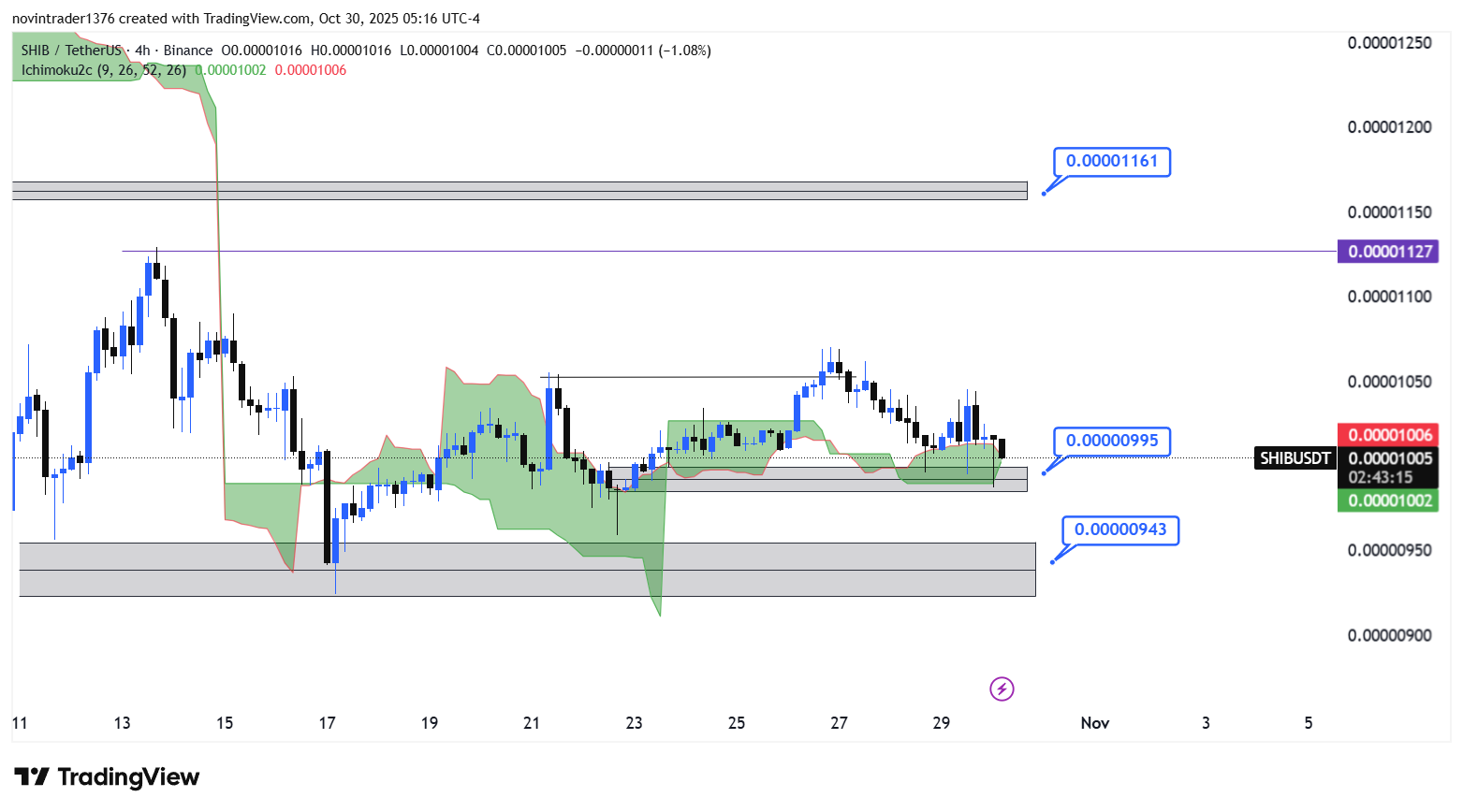Open the Ichimoku2c indicator legend

click(x=56, y=70)
